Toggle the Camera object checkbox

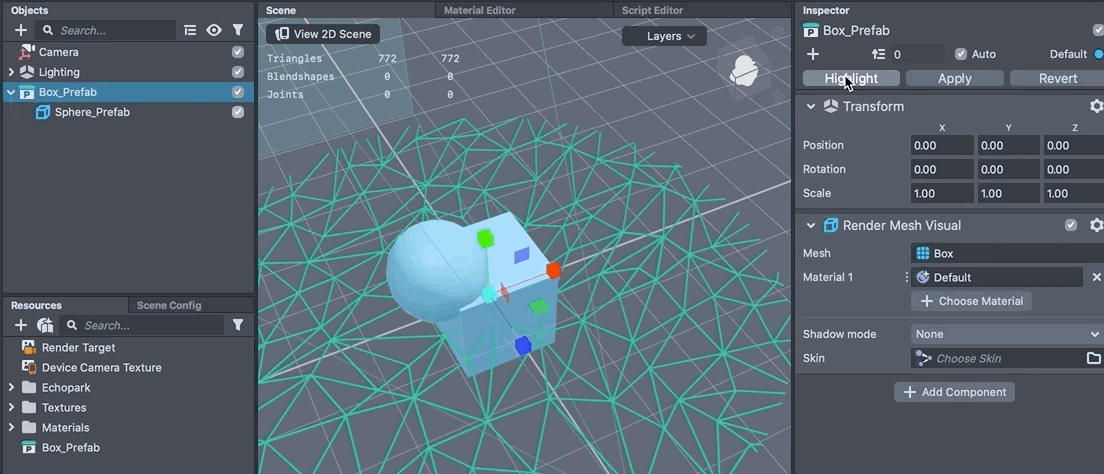tap(238, 52)
